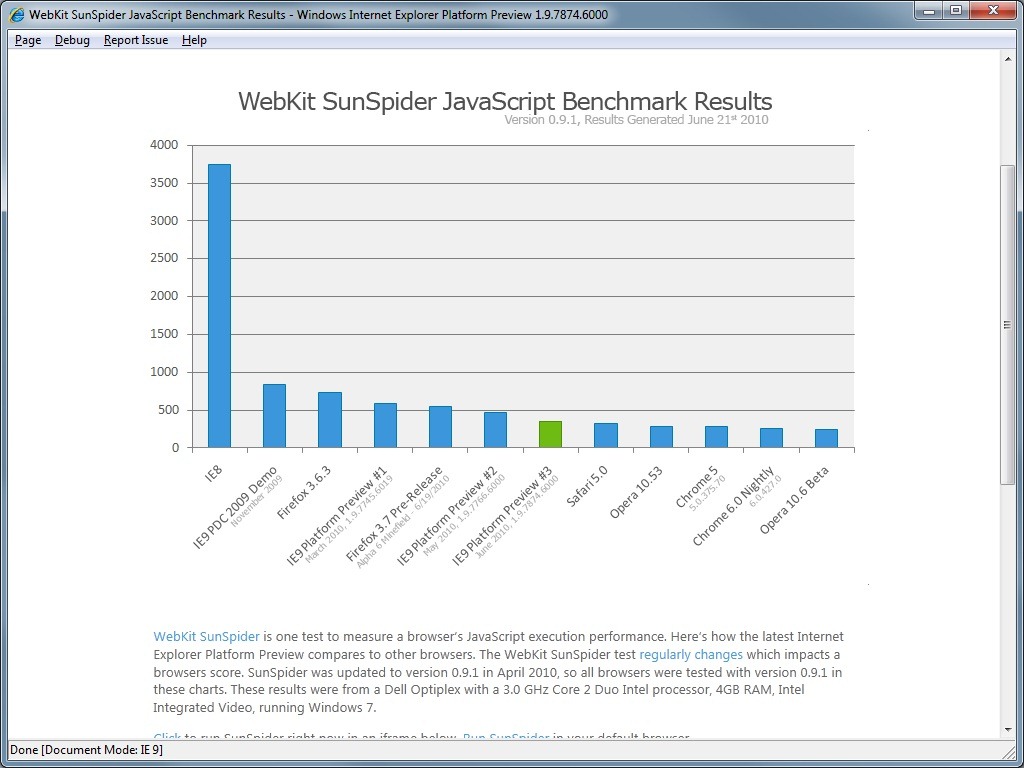Close the Platform Preview window
This screenshot has height=768, width=1024.
[993, 10]
